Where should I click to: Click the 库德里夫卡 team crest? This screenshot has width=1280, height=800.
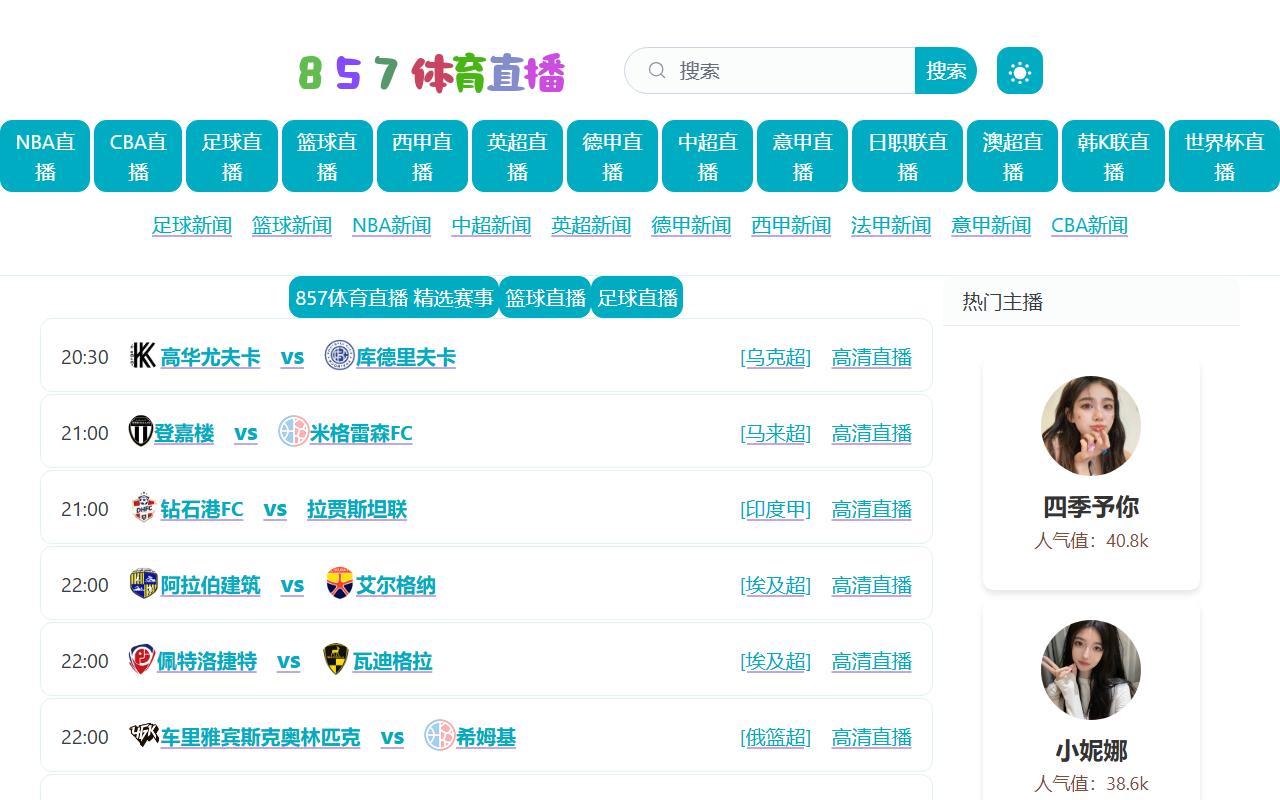click(x=339, y=355)
